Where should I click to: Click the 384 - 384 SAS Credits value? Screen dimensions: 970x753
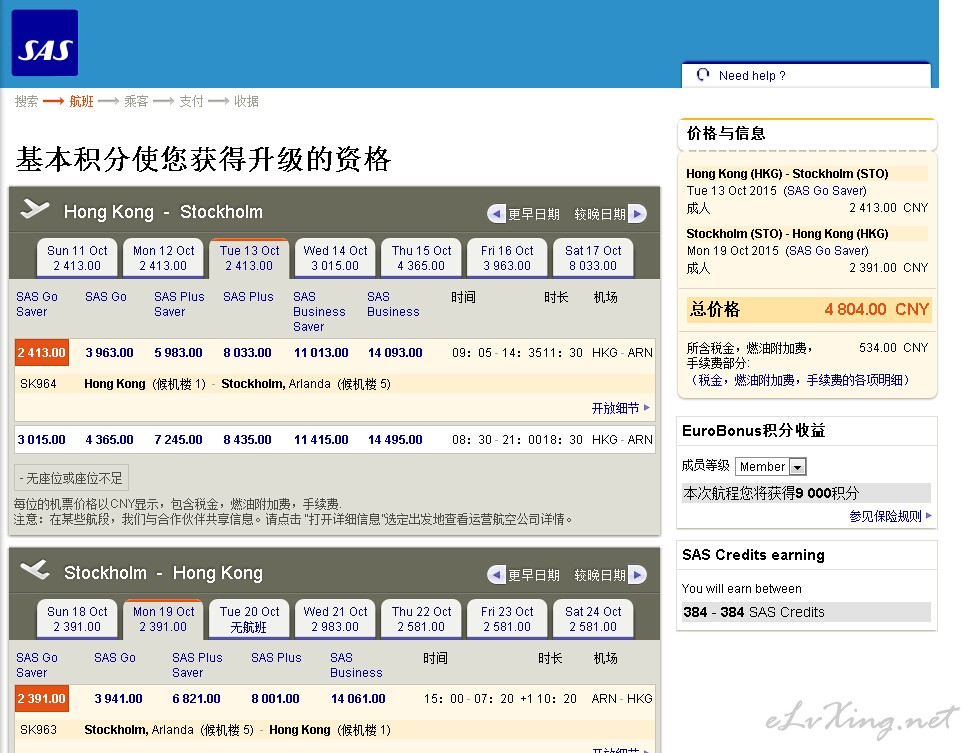[x=753, y=612]
